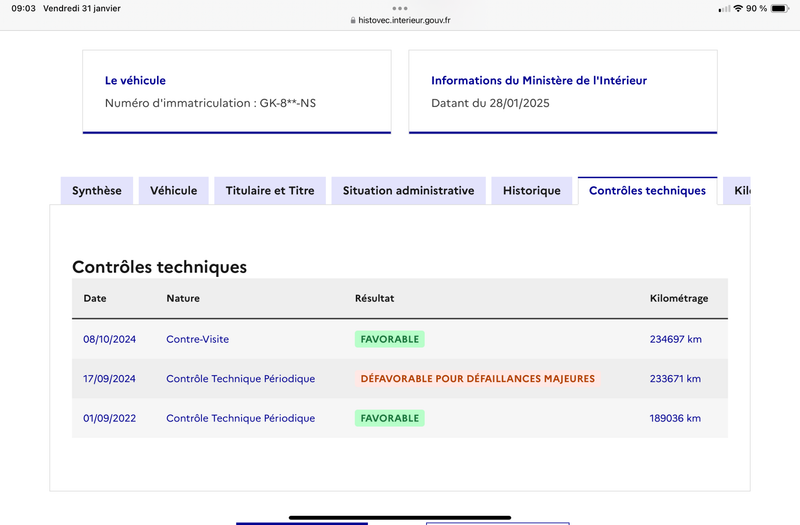Viewport: 800px width, 525px height.
Task: Open the Titulaire et Titre tab
Action: point(270,191)
